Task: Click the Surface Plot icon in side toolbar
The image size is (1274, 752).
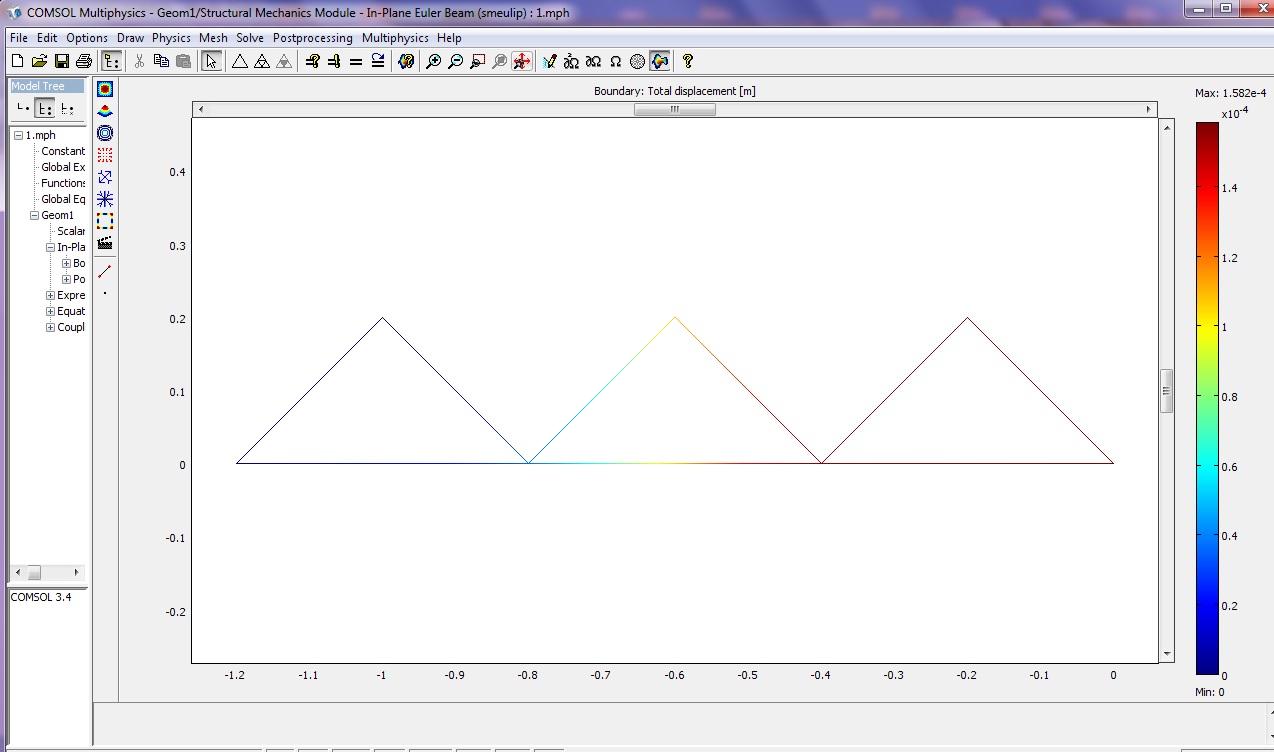Action: click(105, 89)
